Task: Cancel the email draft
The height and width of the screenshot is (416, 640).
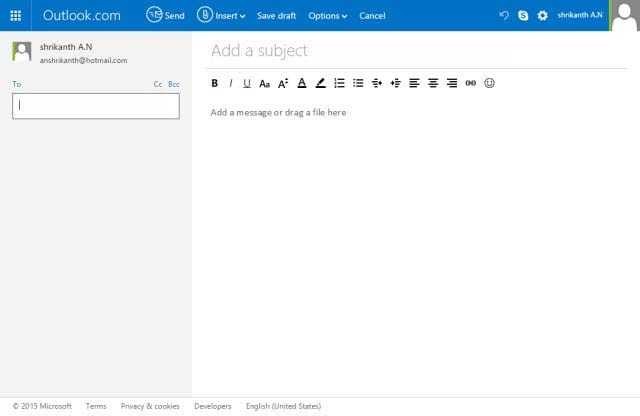Action: (372, 16)
